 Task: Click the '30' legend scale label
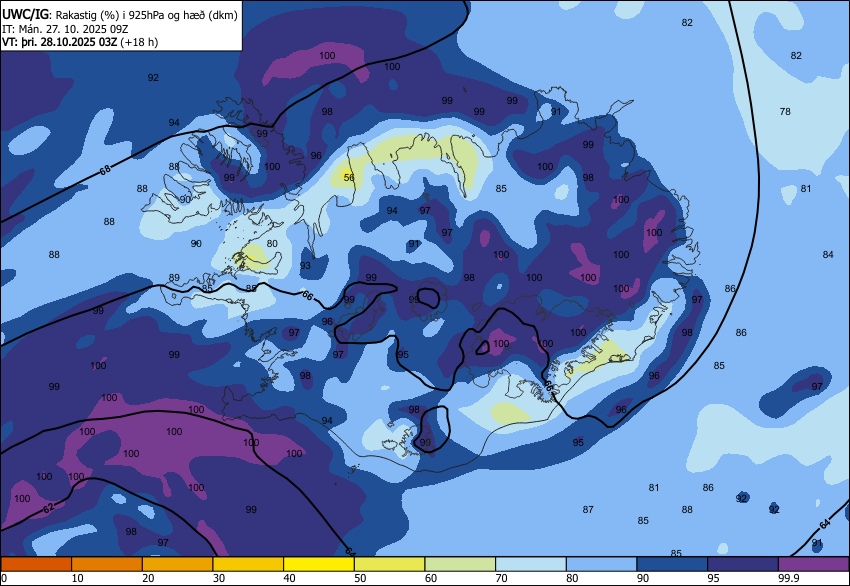(x=218, y=578)
